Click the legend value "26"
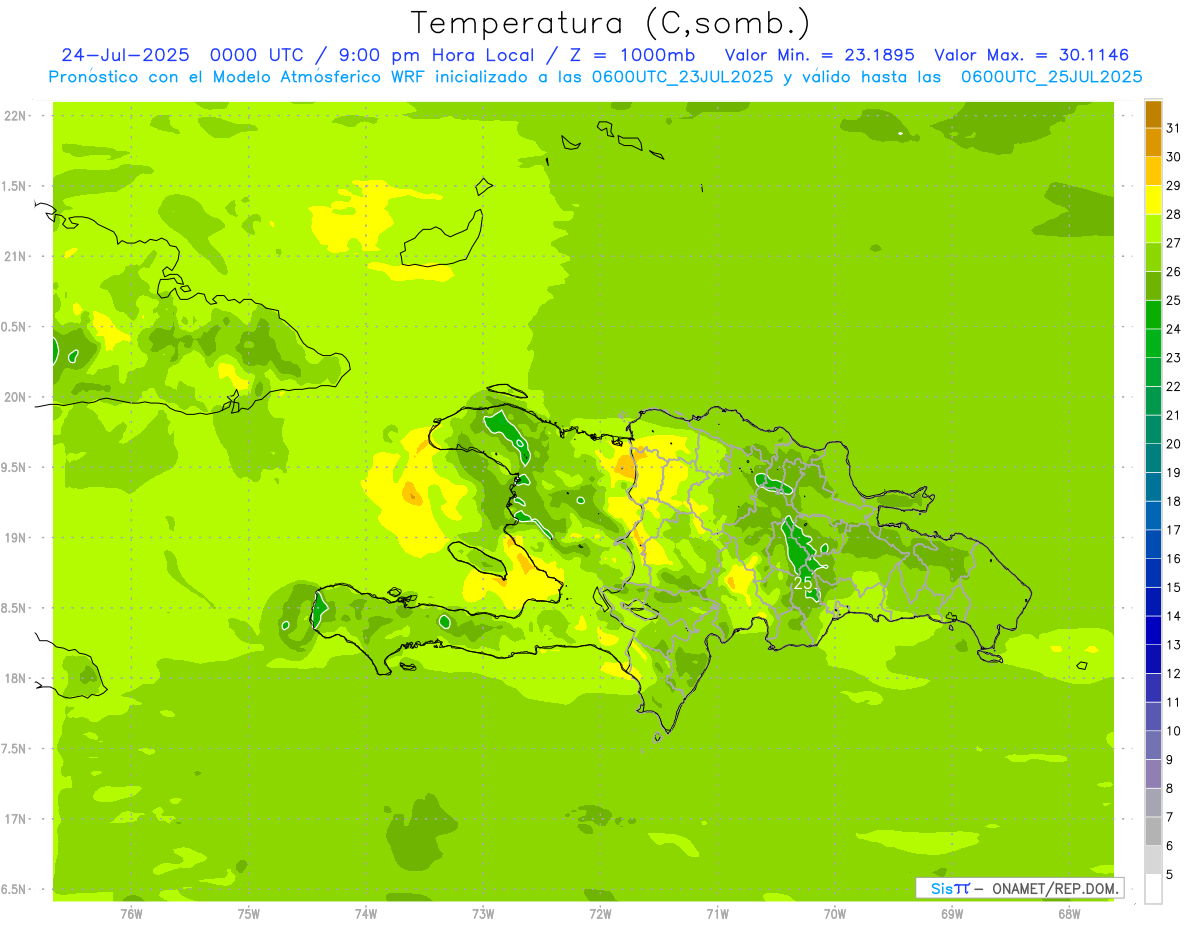 click(x=1173, y=271)
